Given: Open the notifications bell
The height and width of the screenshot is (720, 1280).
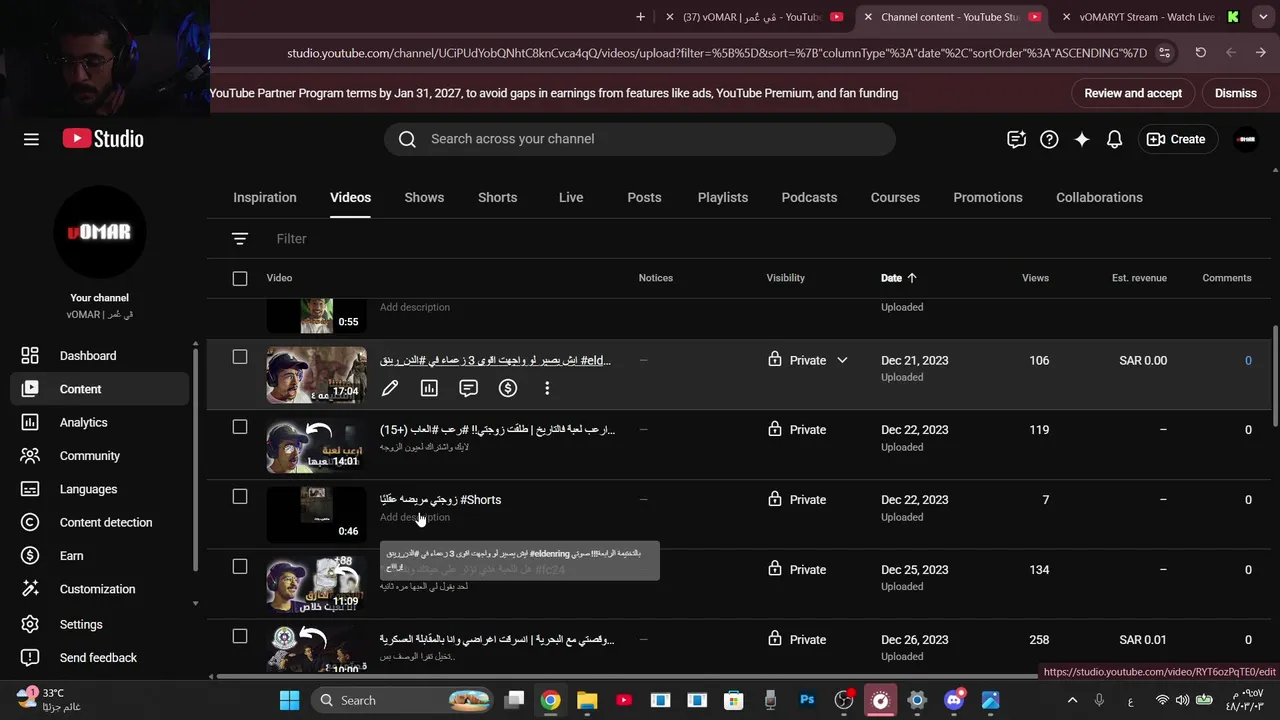Looking at the screenshot, I should tap(1114, 139).
